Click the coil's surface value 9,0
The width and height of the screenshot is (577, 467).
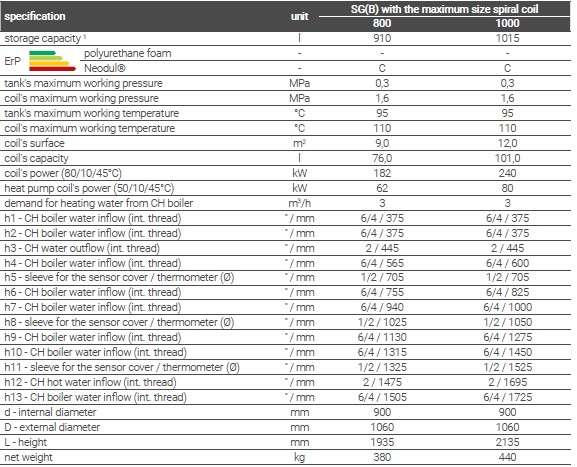pos(382,143)
